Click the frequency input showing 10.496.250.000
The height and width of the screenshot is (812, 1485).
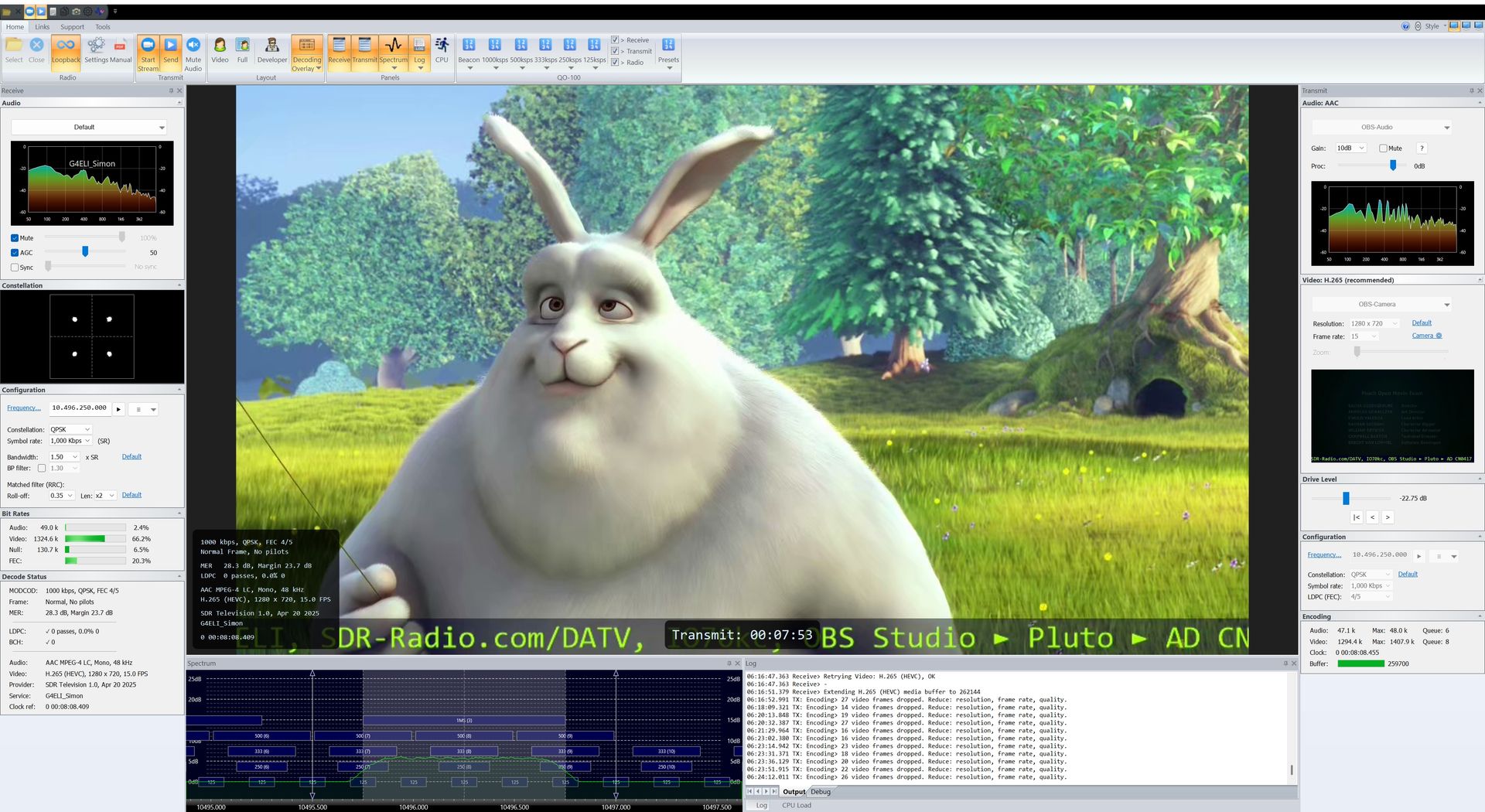click(x=80, y=408)
